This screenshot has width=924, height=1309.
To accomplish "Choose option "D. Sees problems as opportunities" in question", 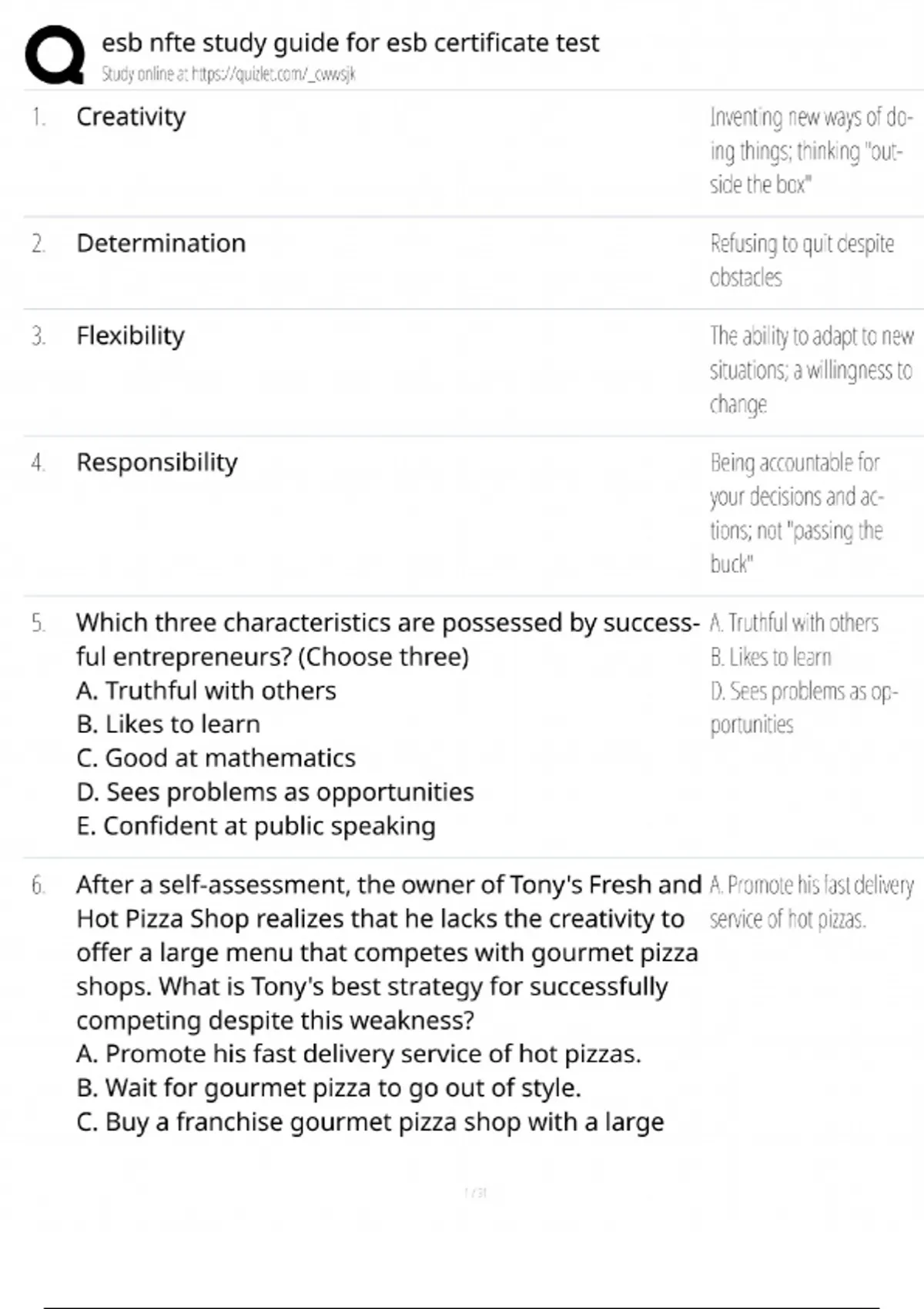I will tap(275, 792).
